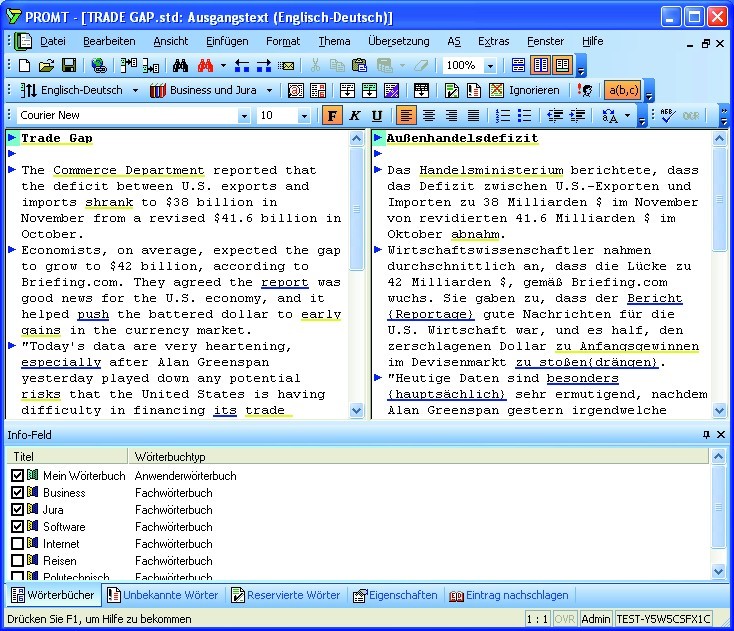
Task: Pin the Info-Feld panel
Action: pos(706,434)
